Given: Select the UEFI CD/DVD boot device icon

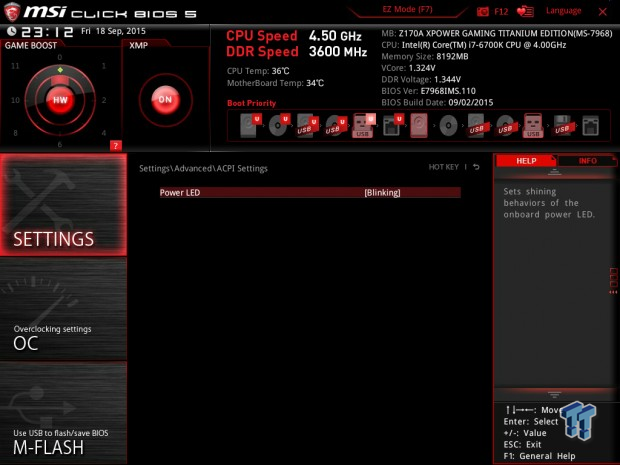Looking at the screenshot, I should point(279,125).
